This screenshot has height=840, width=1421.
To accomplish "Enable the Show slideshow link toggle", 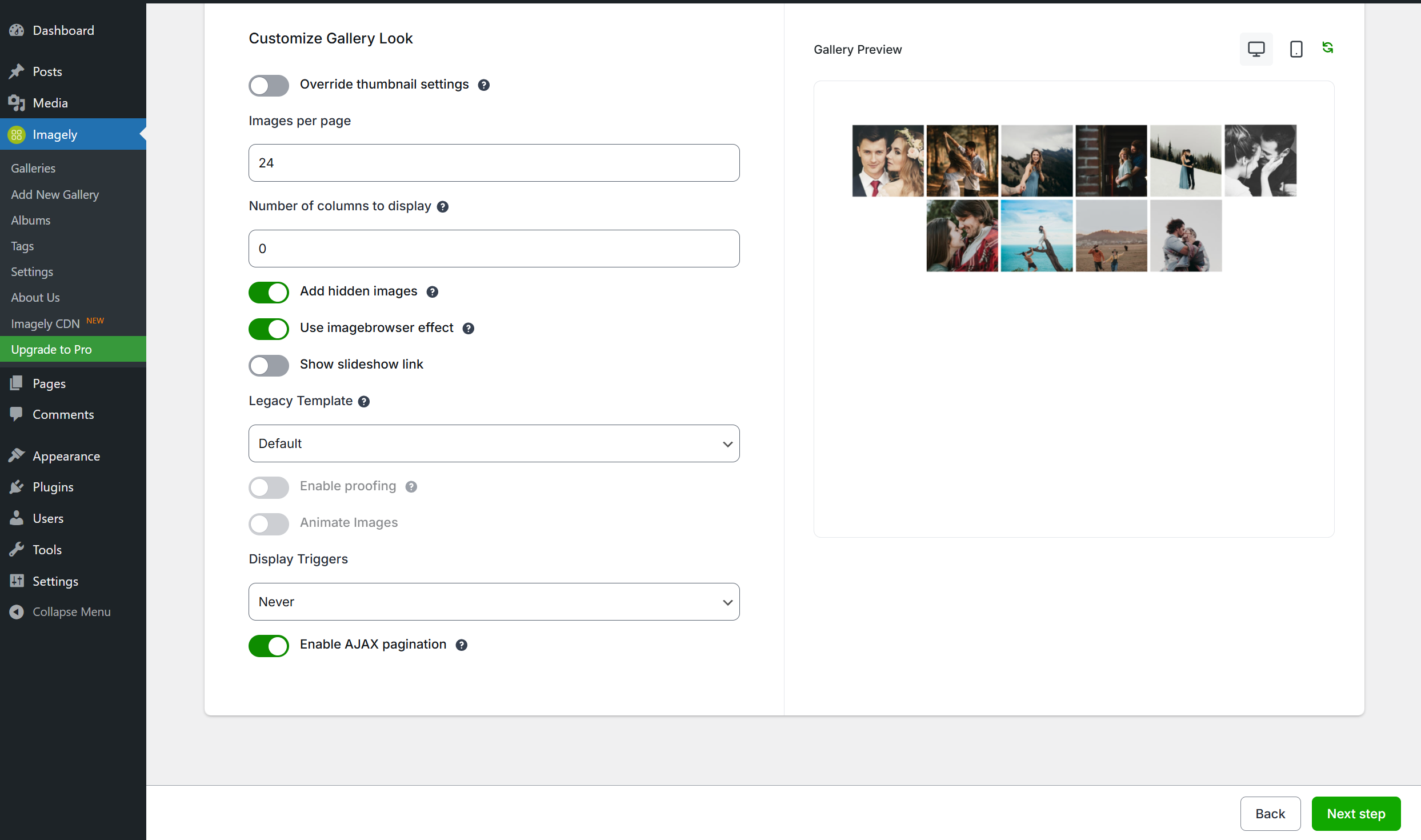I will [x=269, y=365].
